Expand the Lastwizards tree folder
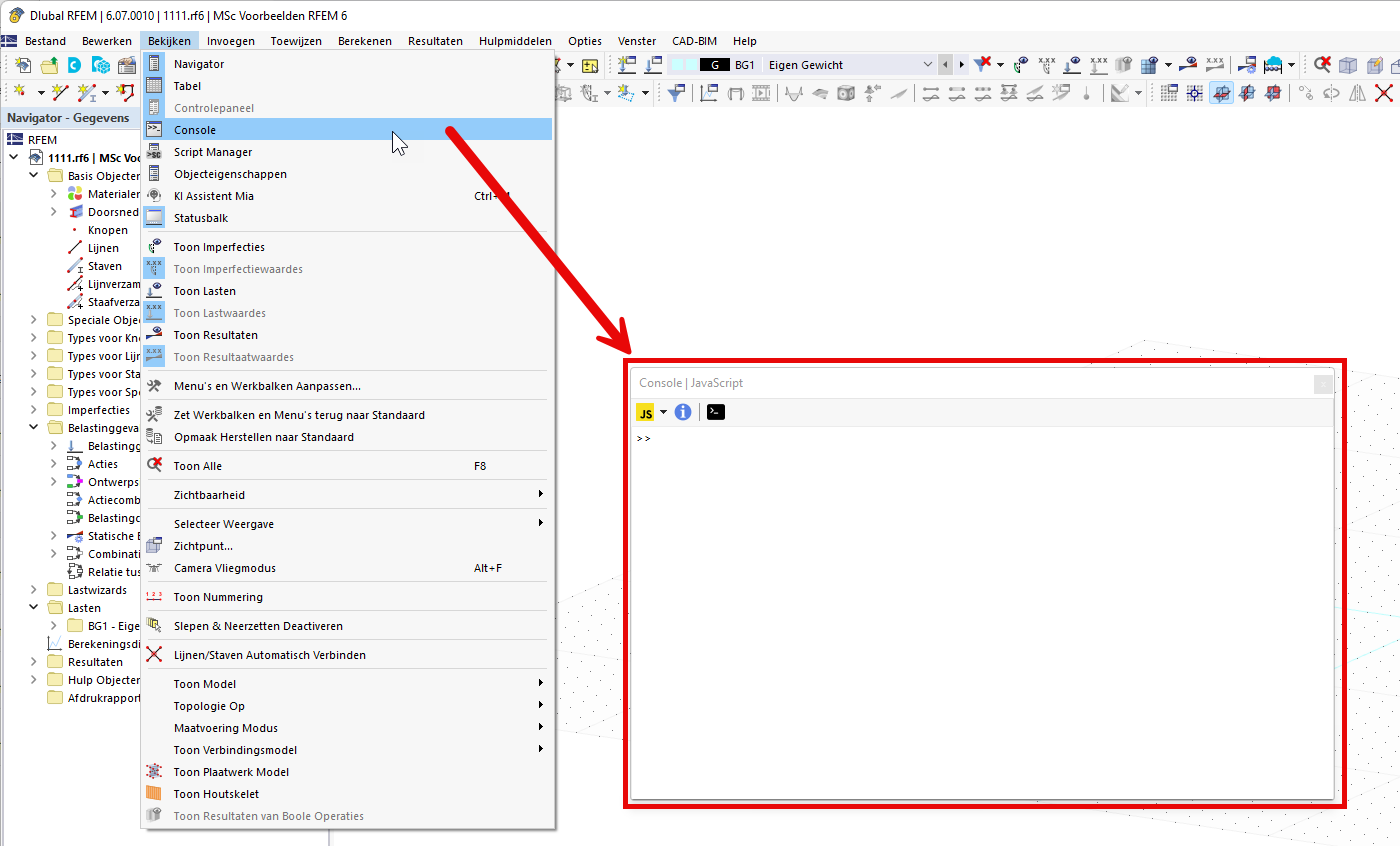Screen dimensions: 1400x846 33,590
